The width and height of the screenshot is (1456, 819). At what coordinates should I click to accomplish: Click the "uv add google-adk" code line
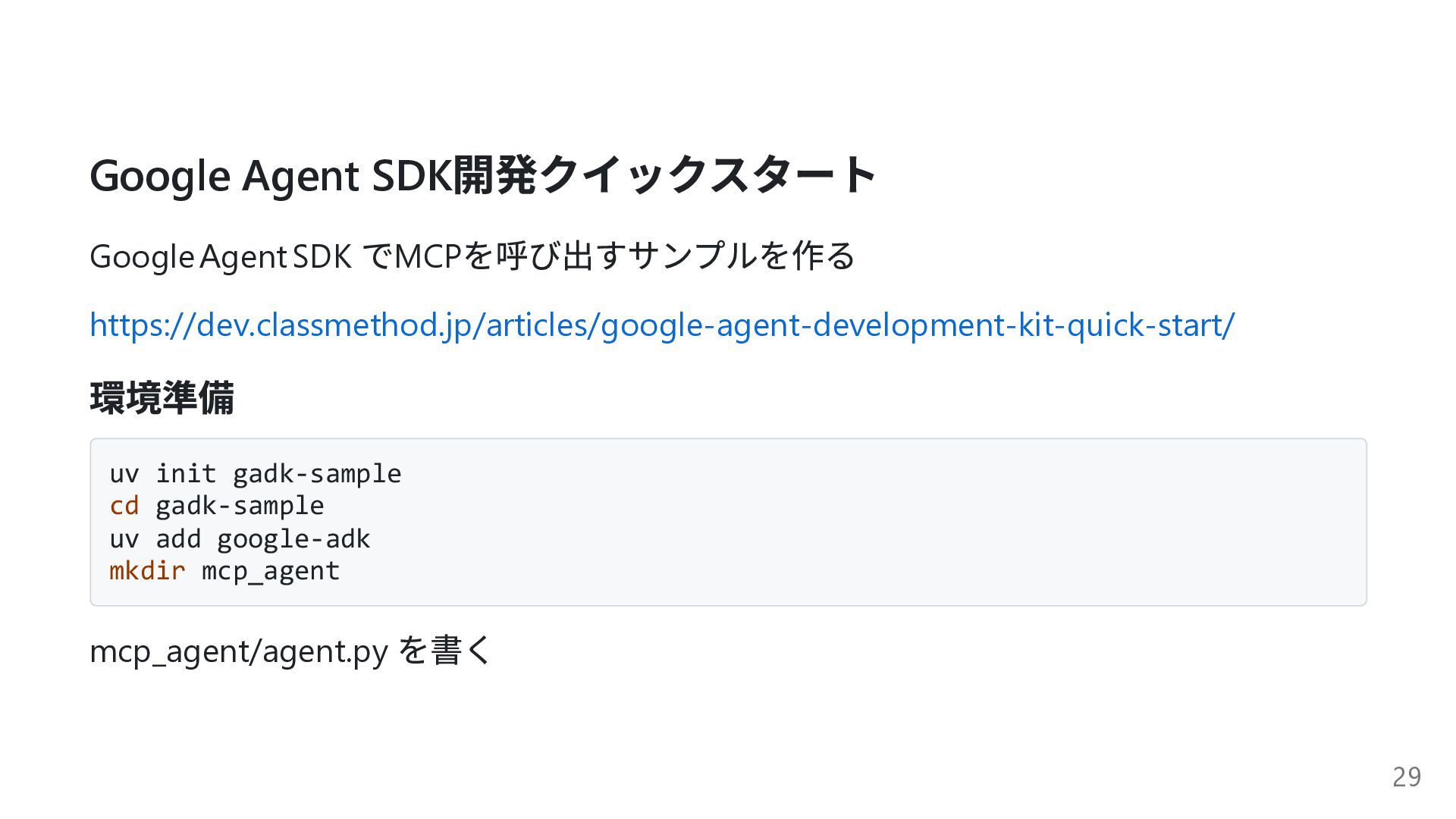click(240, 539)
